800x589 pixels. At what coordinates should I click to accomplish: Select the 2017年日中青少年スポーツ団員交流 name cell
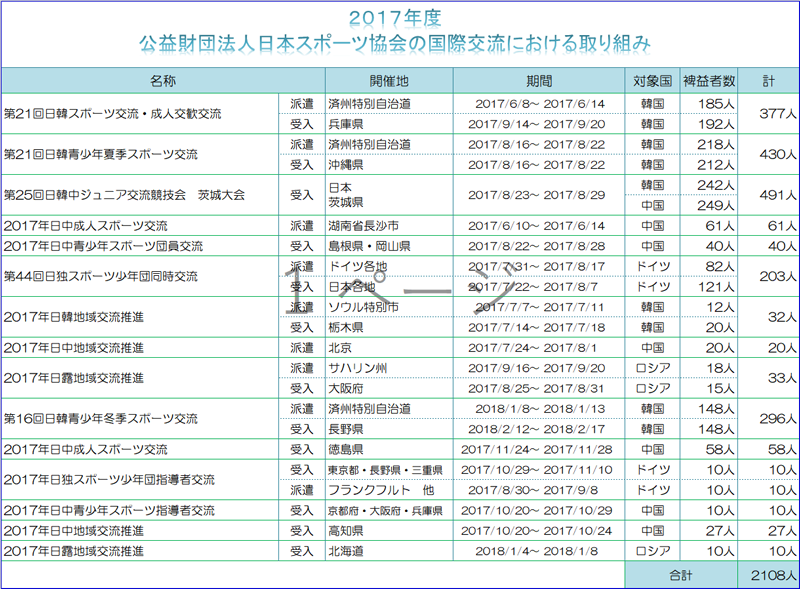(x=140, y=246)
